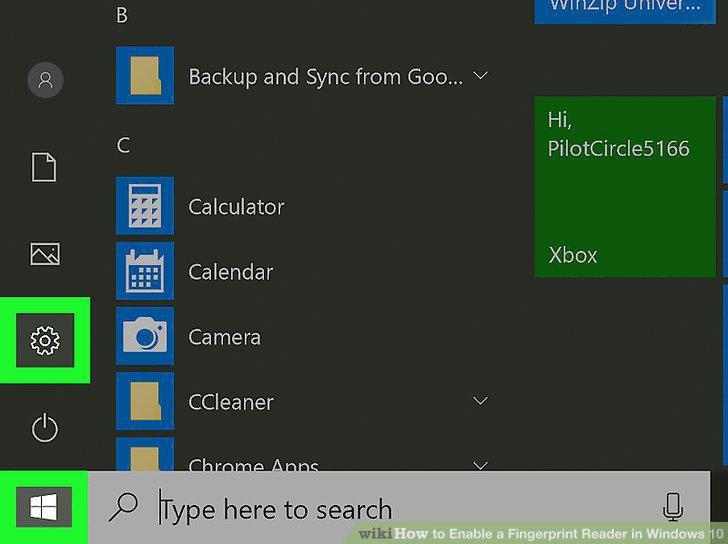
Task: Click the Windows Start button
Action: (x=44, y=507)
